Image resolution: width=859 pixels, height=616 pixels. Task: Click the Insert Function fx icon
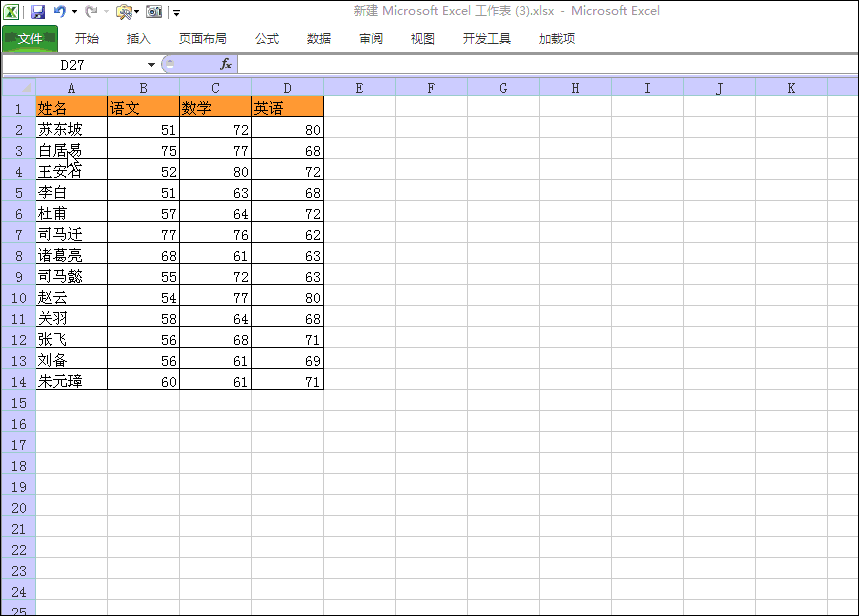tap(226, 63)
